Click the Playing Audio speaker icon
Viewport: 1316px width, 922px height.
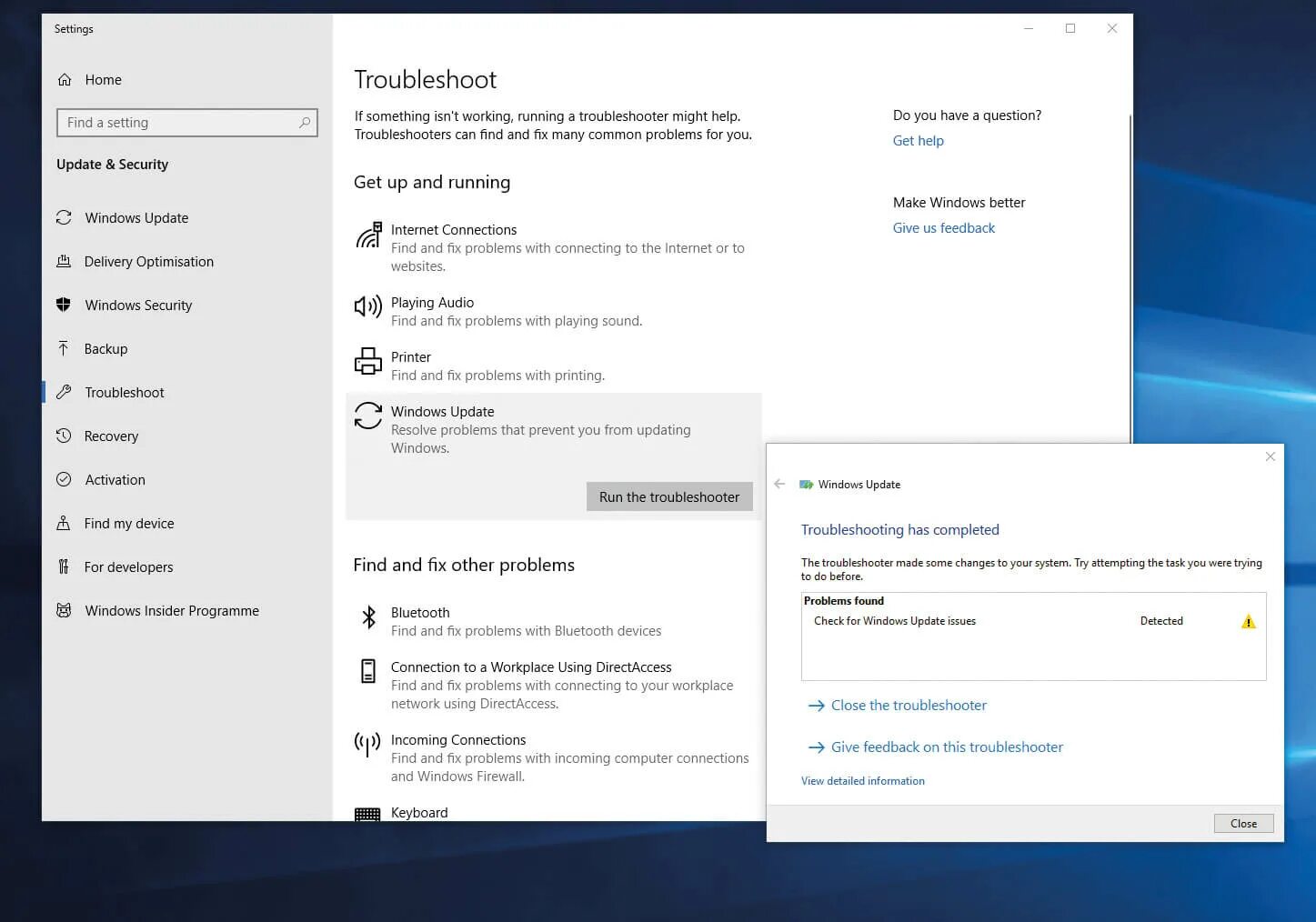point(368,306)
